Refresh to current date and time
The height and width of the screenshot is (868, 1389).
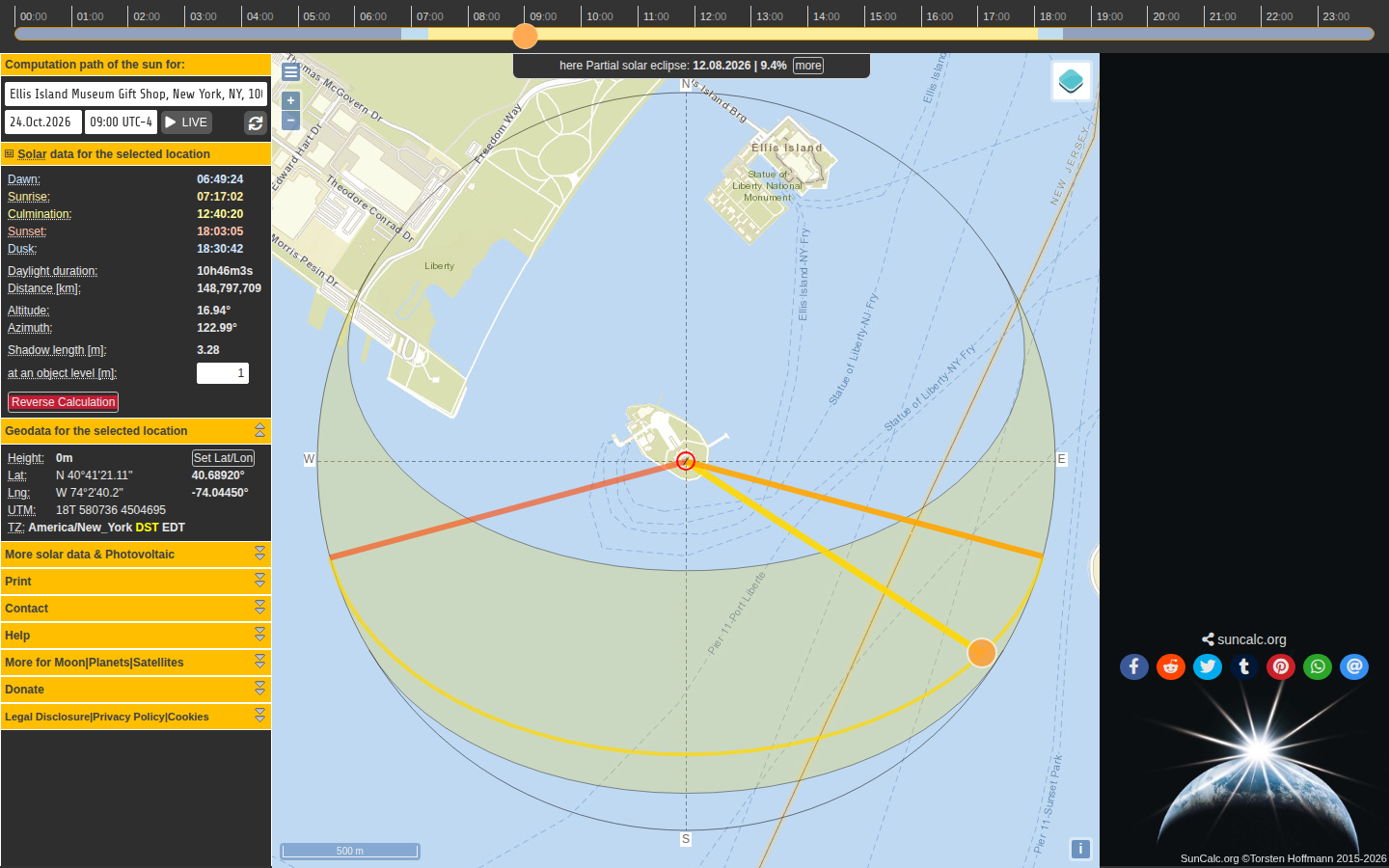(256, 122)
